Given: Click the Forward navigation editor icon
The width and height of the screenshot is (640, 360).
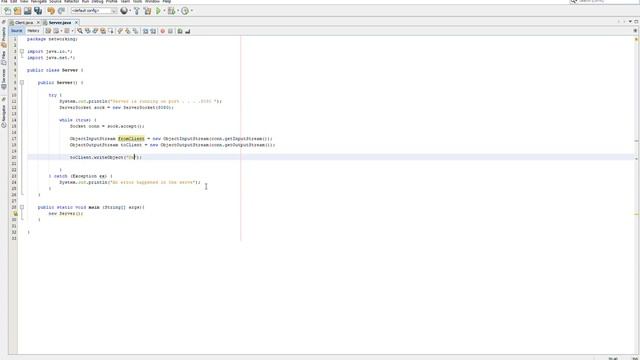Looking at the screenshot, I should [x=67, y=31].
